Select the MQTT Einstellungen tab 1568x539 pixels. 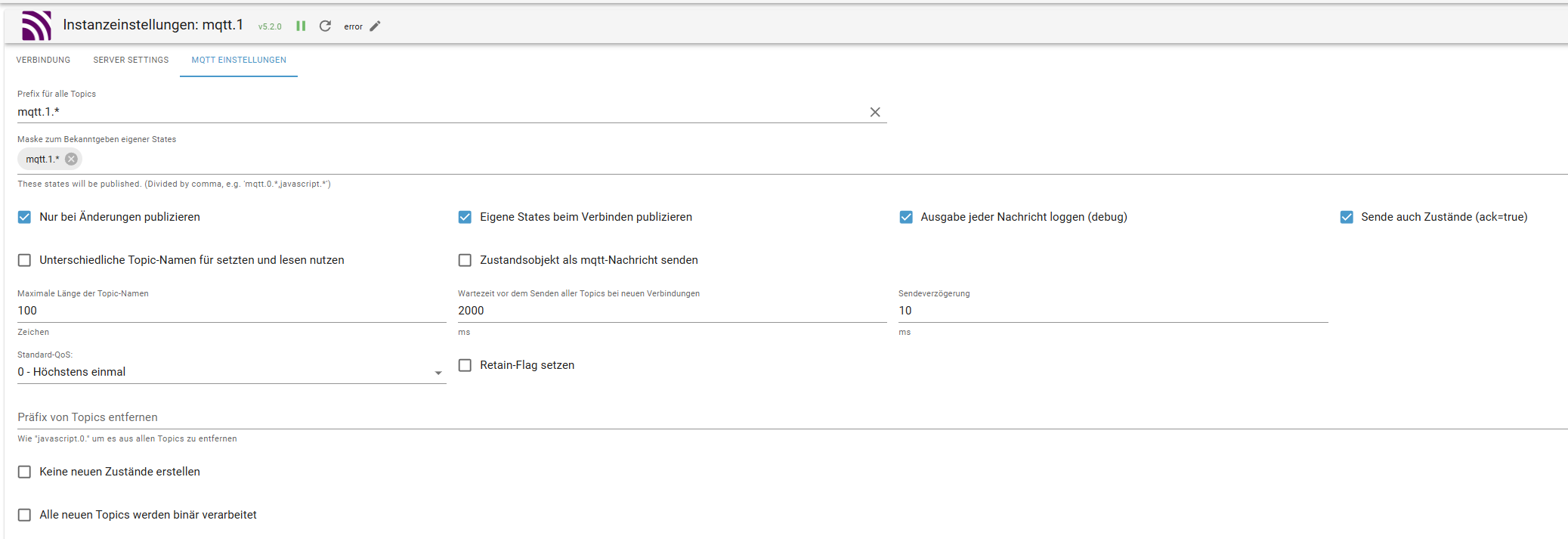click(x=239, y=60)
